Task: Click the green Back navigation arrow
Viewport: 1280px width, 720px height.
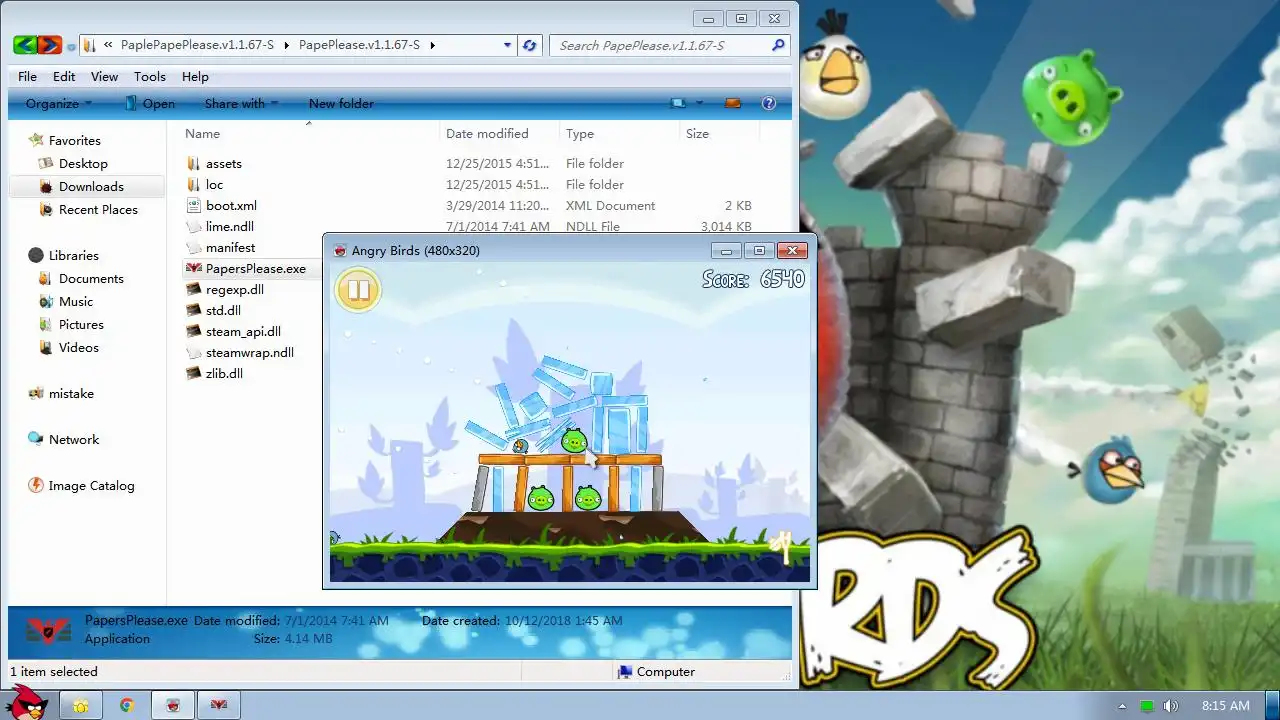Action: click(x=25, y=45)
